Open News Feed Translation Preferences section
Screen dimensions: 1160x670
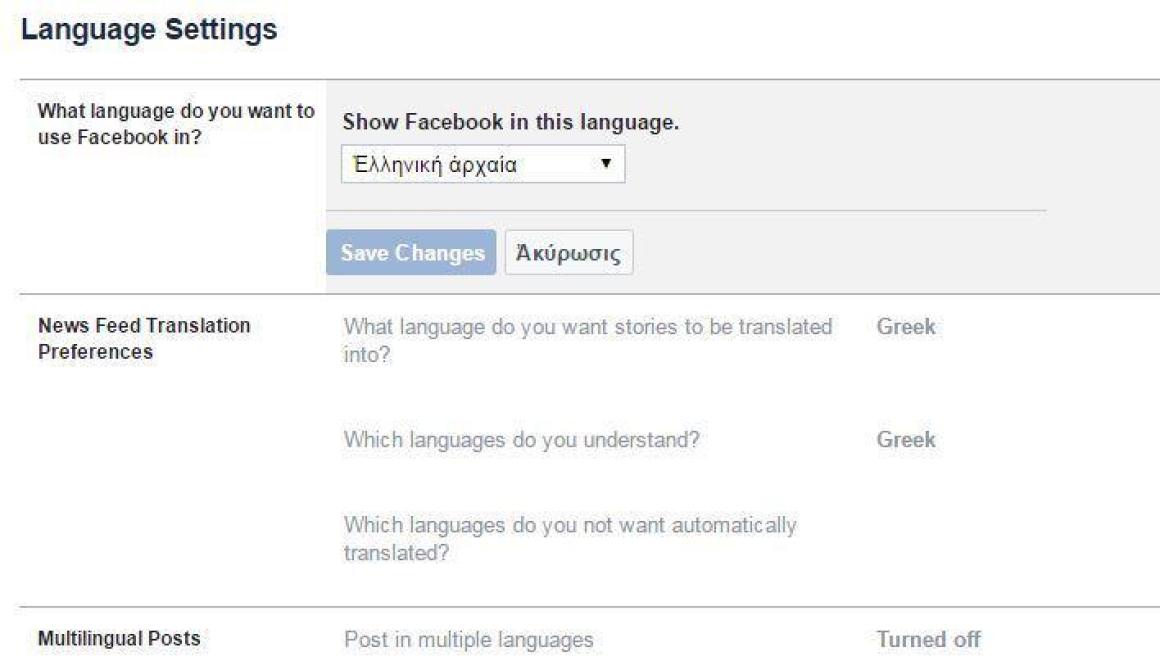144,339
